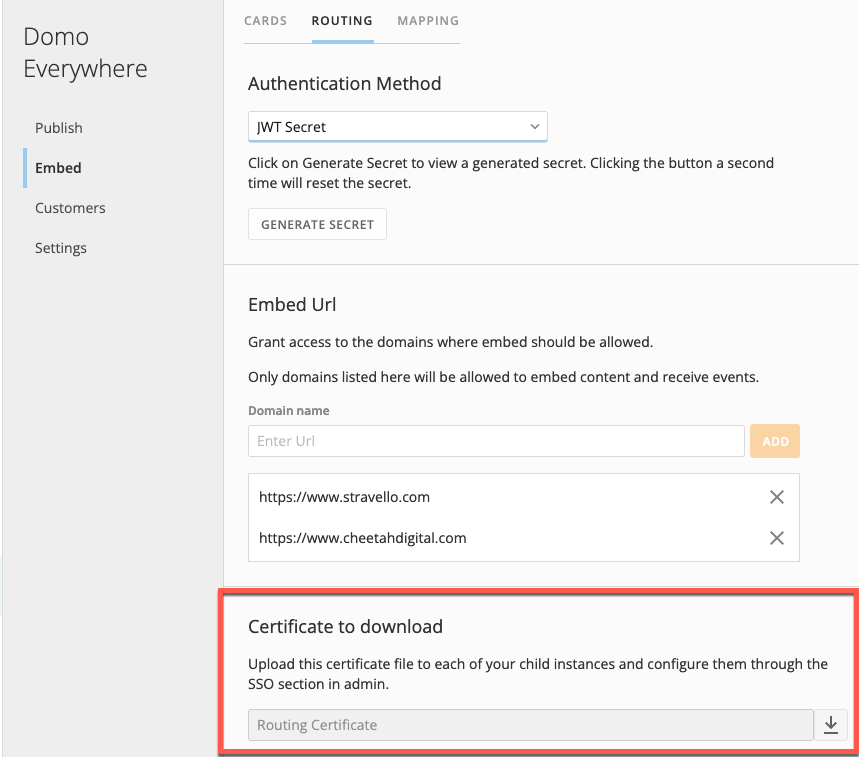Open Settings in the sidebar
The height and width of the screenshot is (757, 859).
(61, 248)
